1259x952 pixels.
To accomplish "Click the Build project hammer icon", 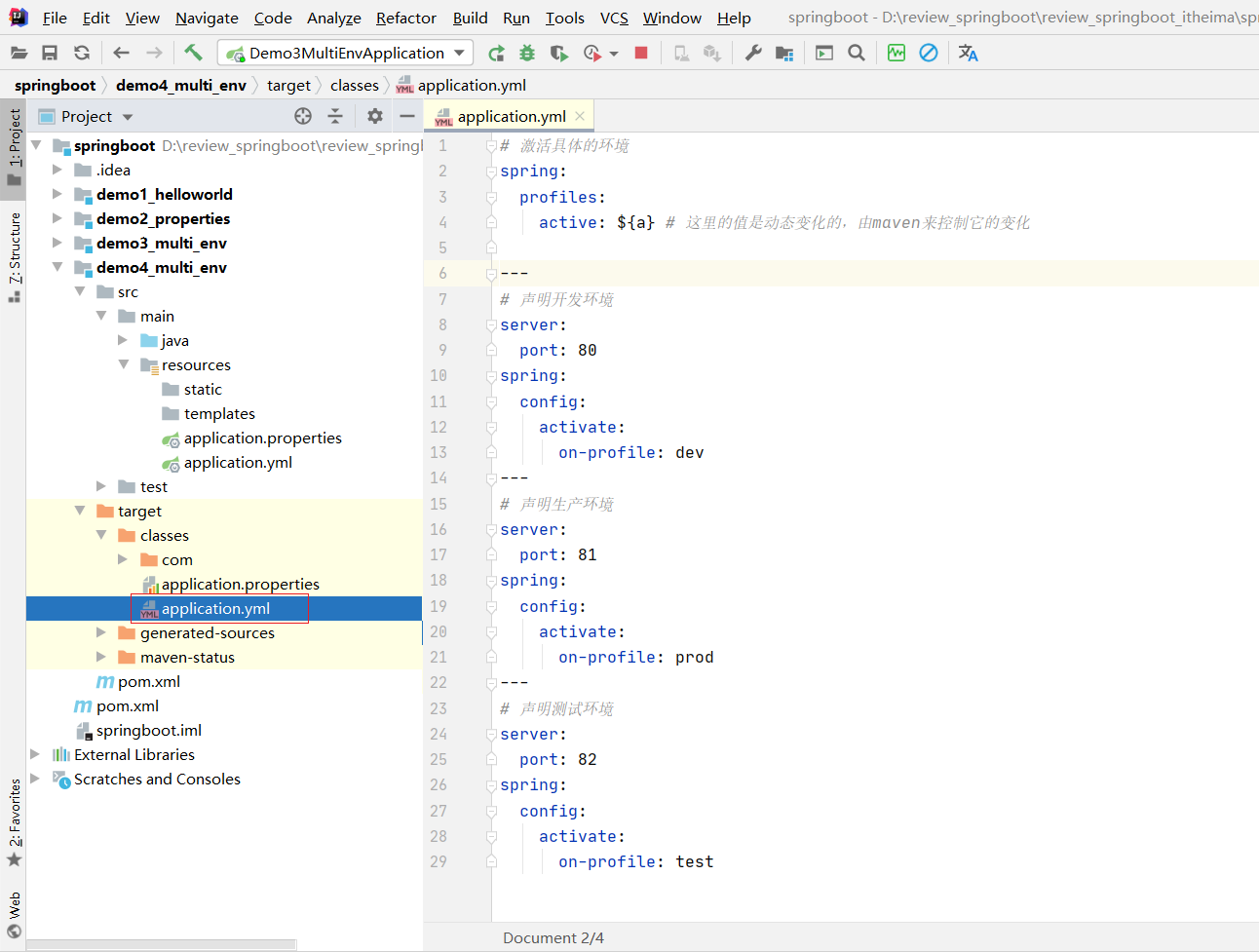I will click(193, 53).
